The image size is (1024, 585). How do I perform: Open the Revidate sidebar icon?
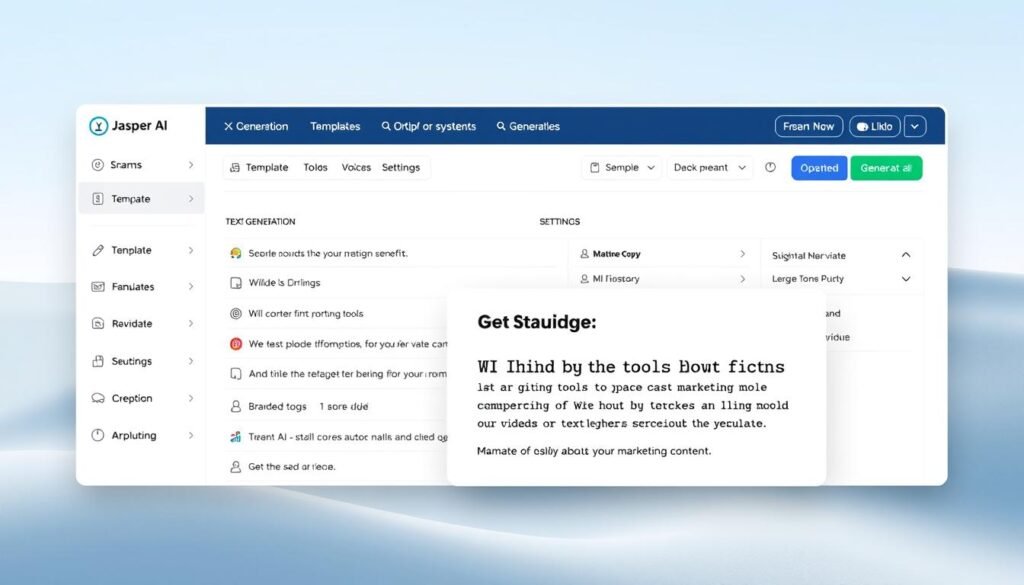click(x=97, y=323)
